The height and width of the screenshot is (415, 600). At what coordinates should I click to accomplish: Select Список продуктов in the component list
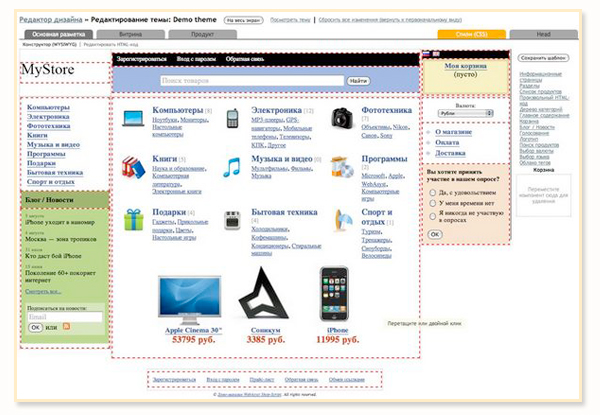[540, 92]
